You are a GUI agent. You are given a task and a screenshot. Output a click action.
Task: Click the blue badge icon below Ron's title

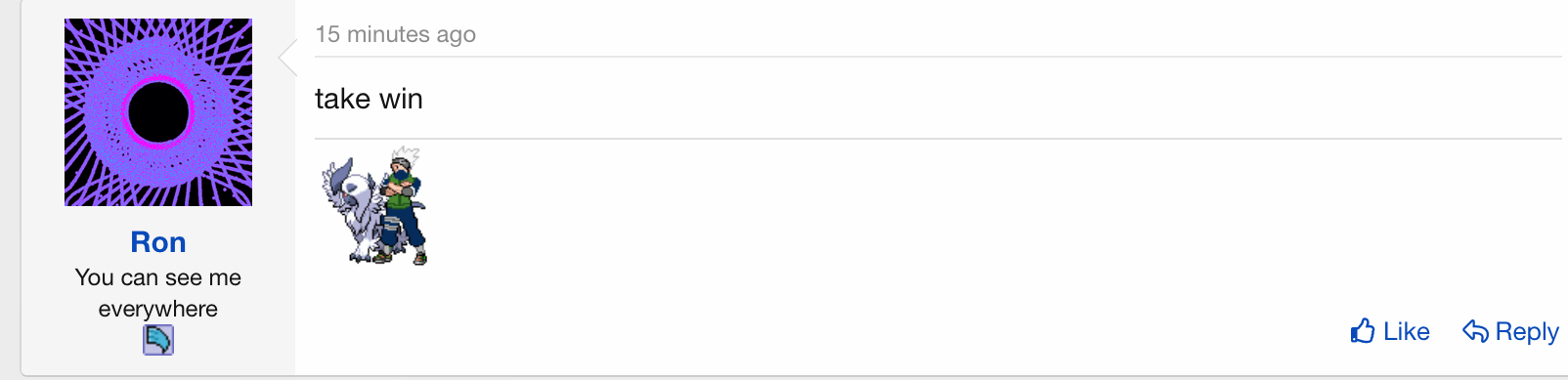point(158,340)
